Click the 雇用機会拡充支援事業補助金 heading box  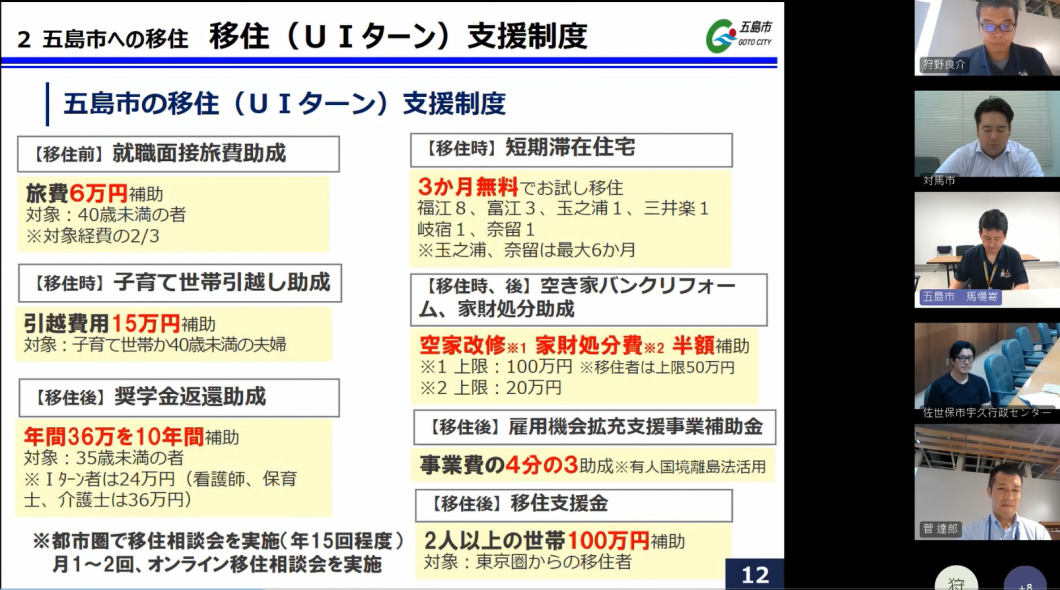pos(594,427)
